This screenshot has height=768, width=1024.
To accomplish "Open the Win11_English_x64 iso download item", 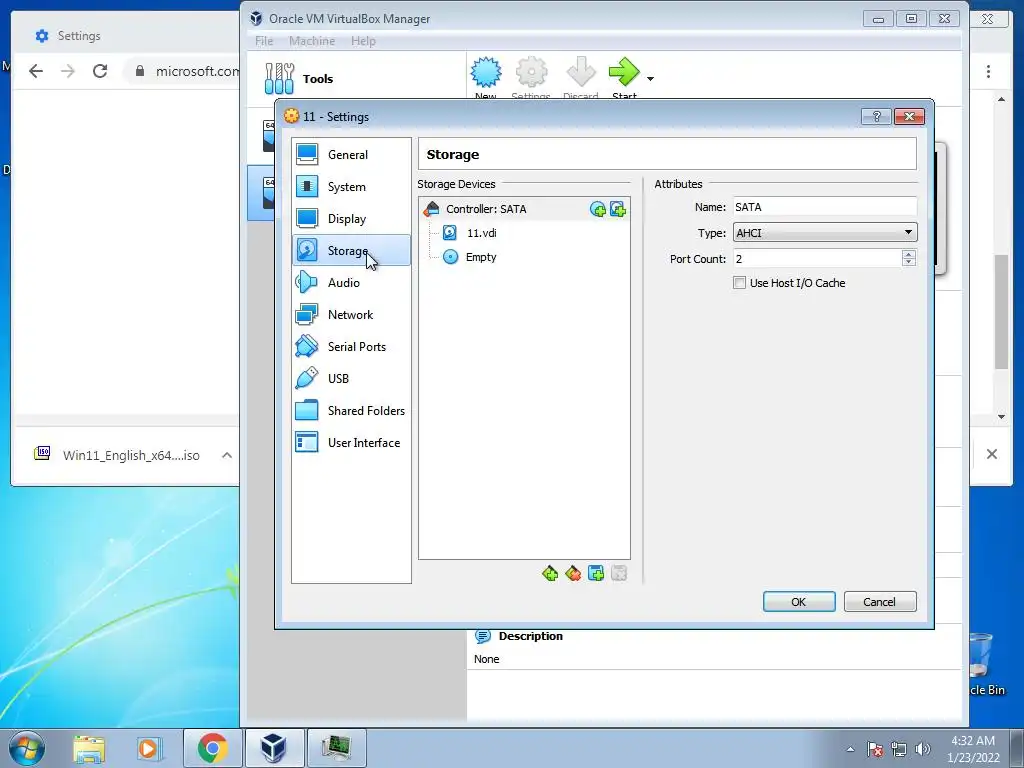I will [118, 455].
